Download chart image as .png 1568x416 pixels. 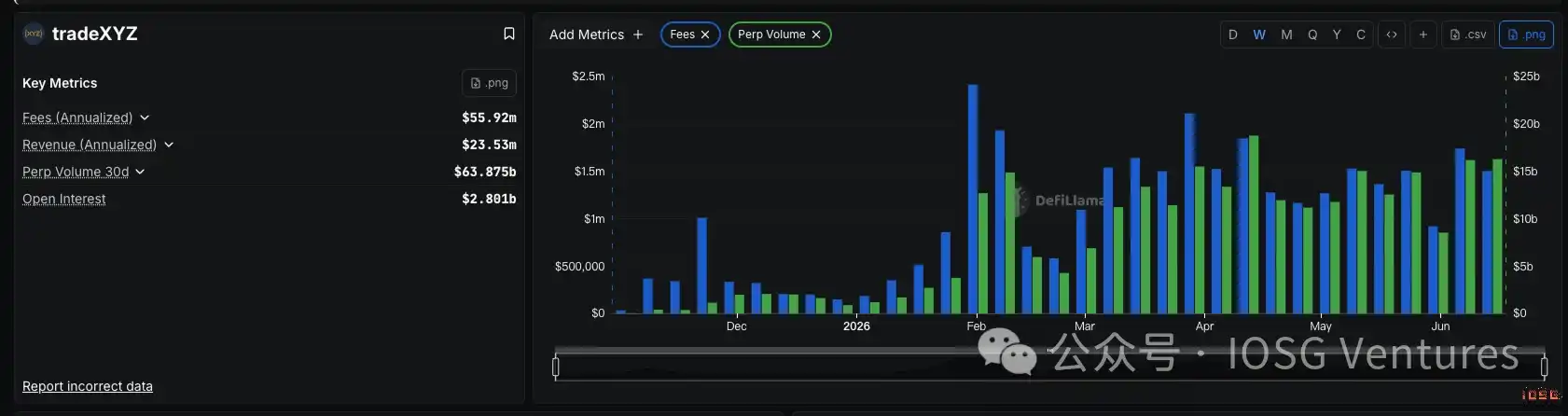pos(1527,35)
